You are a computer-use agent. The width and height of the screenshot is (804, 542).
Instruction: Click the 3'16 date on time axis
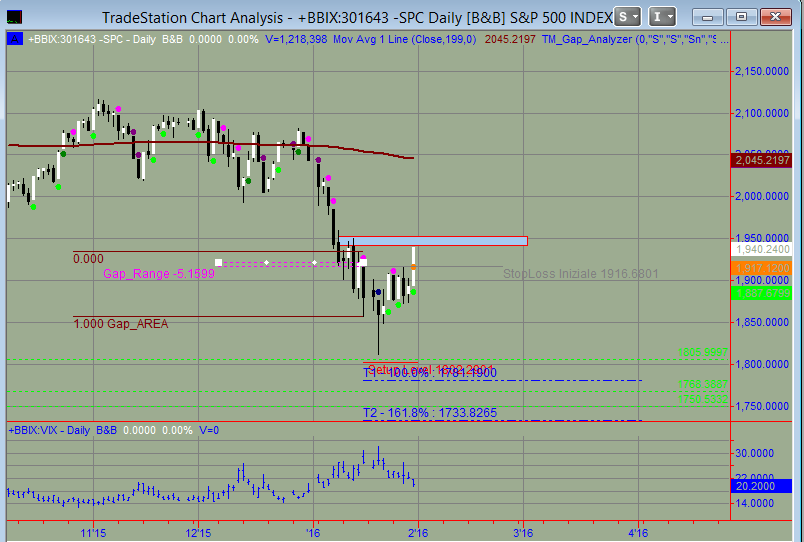tap(523, 533)
